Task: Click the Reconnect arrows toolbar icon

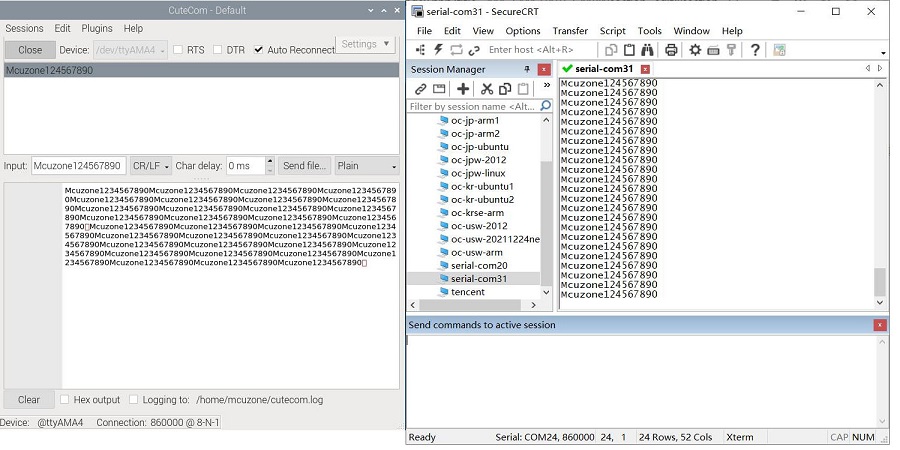Action: click(456, 50)
